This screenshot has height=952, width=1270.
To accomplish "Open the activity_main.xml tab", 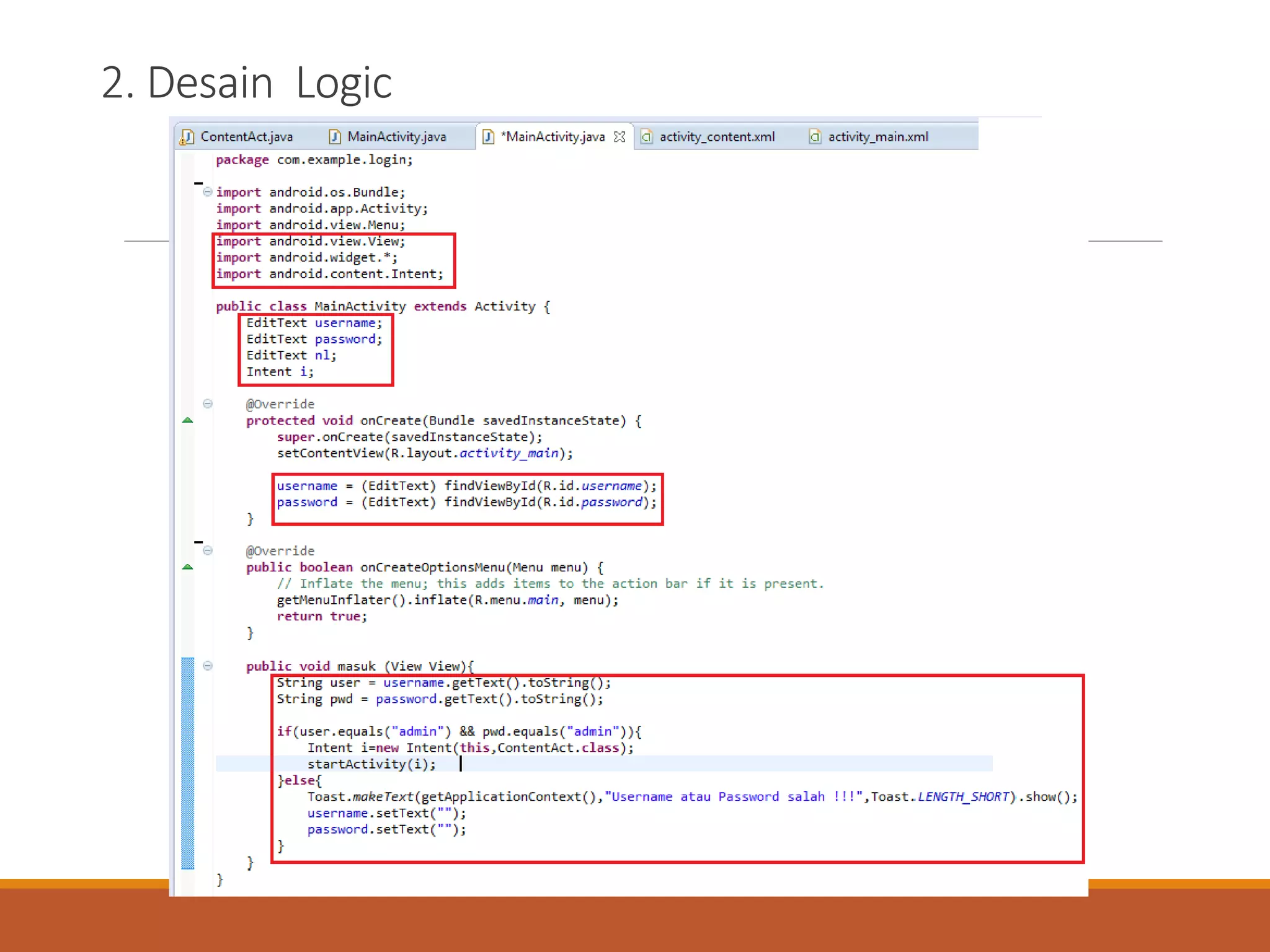I will [877, 137].
